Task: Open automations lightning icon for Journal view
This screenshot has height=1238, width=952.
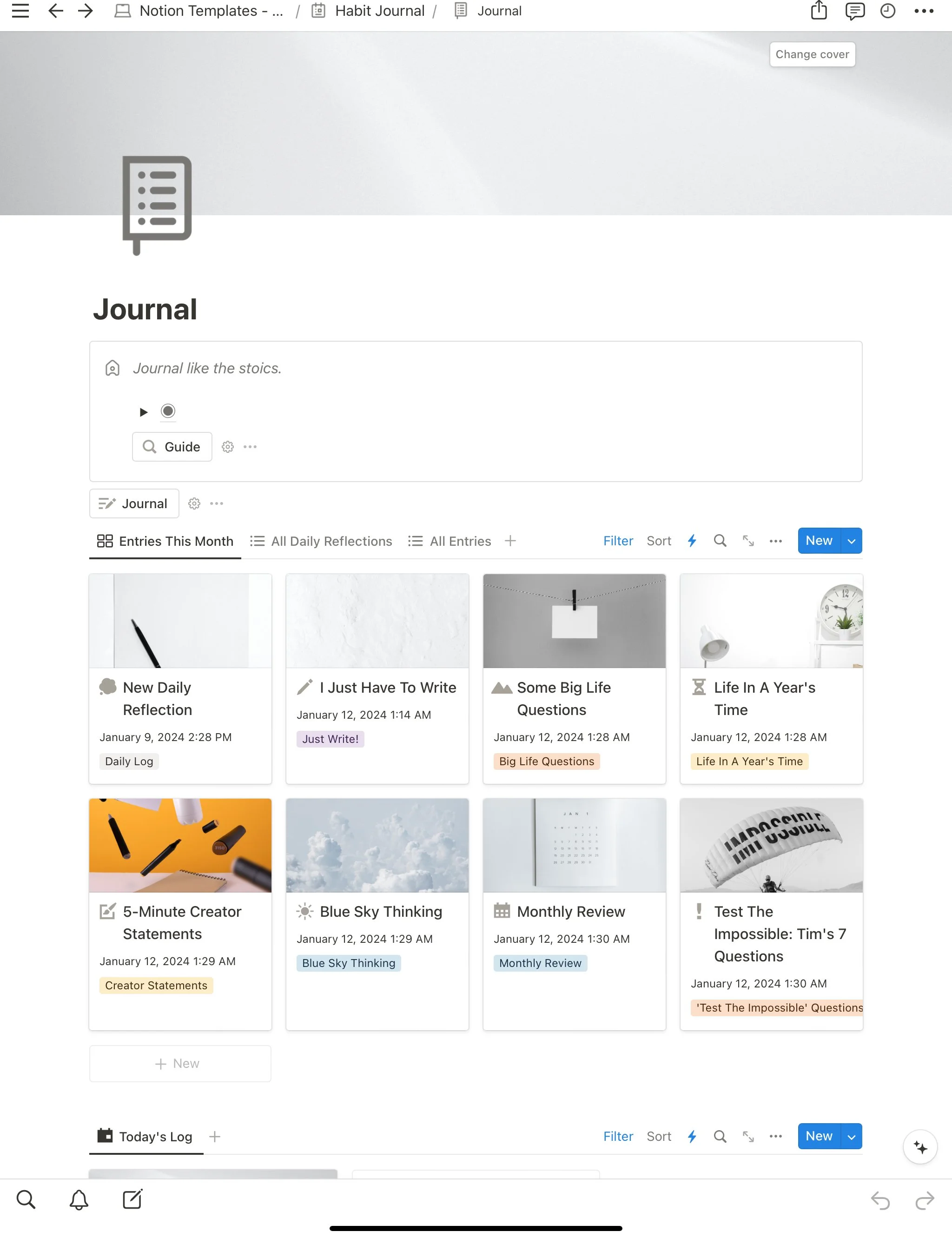Action: click(x=692, y=541)
